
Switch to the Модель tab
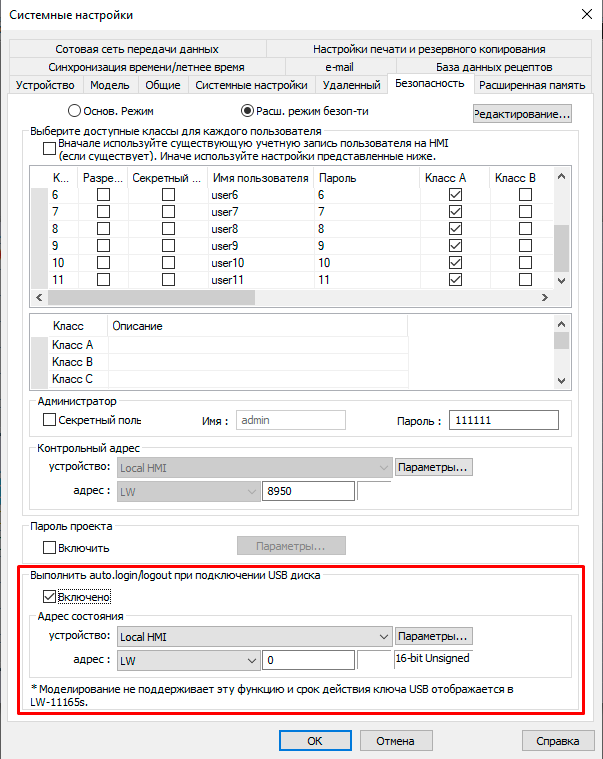pyautogui.click(x=110, y=85)
